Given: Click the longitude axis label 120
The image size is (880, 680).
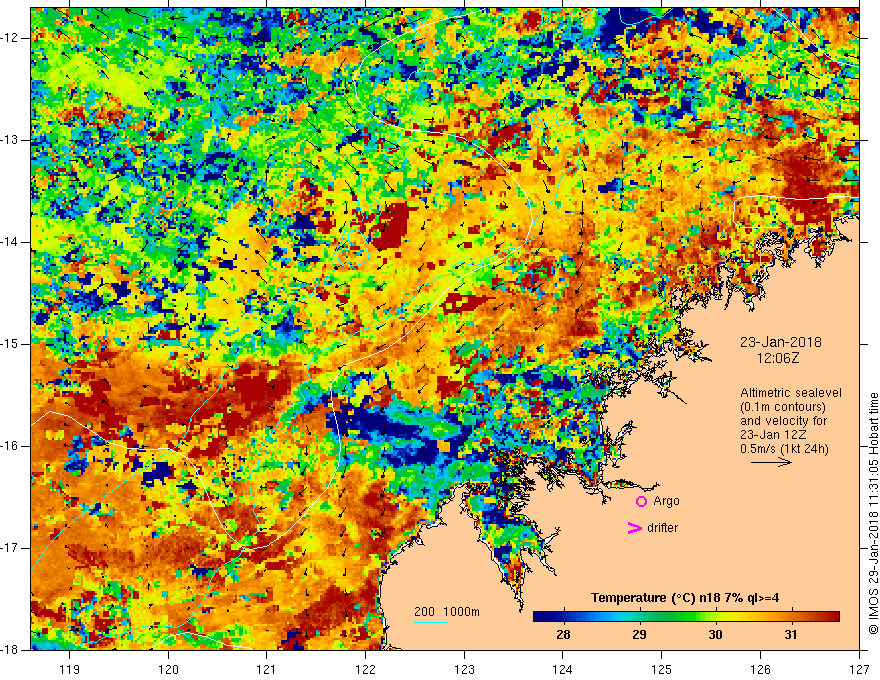Looking at the screenshot, I should pos(168,669).
